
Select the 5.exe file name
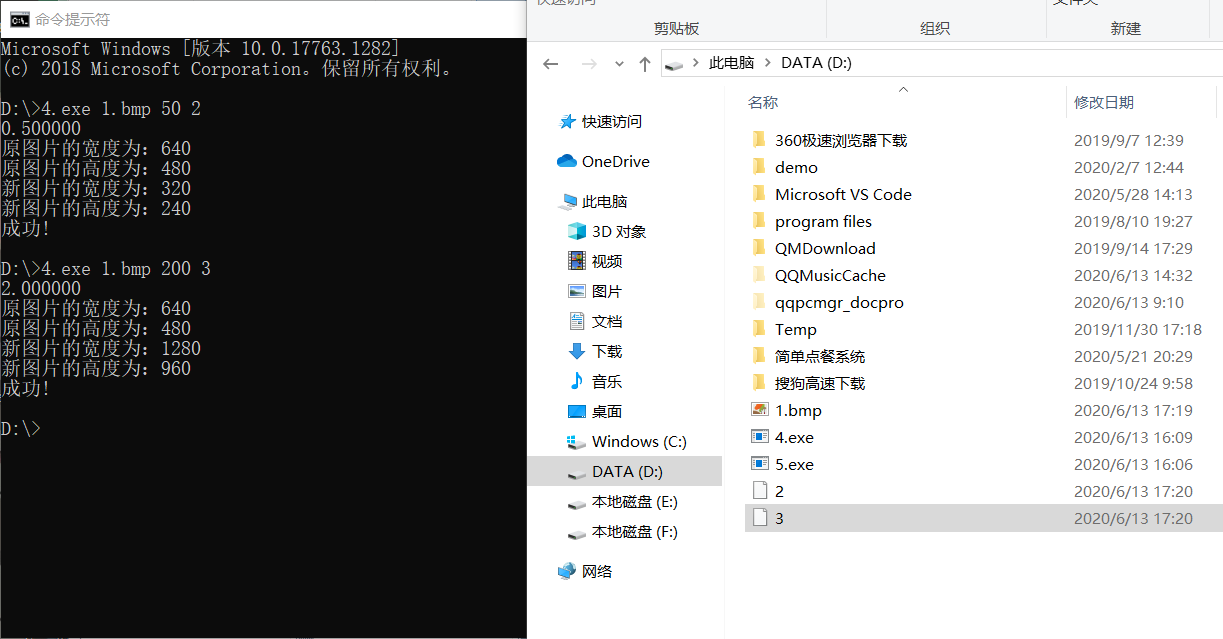(x=794, y=464)
